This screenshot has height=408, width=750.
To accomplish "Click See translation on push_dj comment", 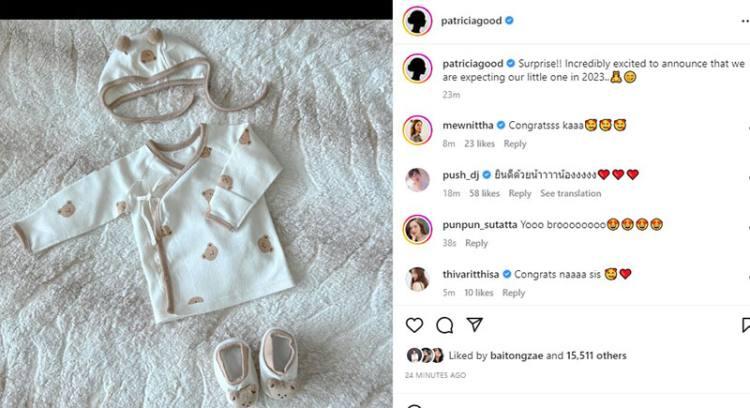I will tap(570, 193).
